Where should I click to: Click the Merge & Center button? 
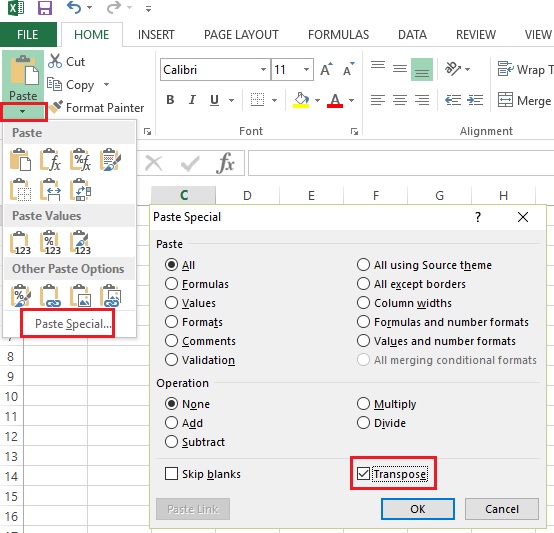525,100
